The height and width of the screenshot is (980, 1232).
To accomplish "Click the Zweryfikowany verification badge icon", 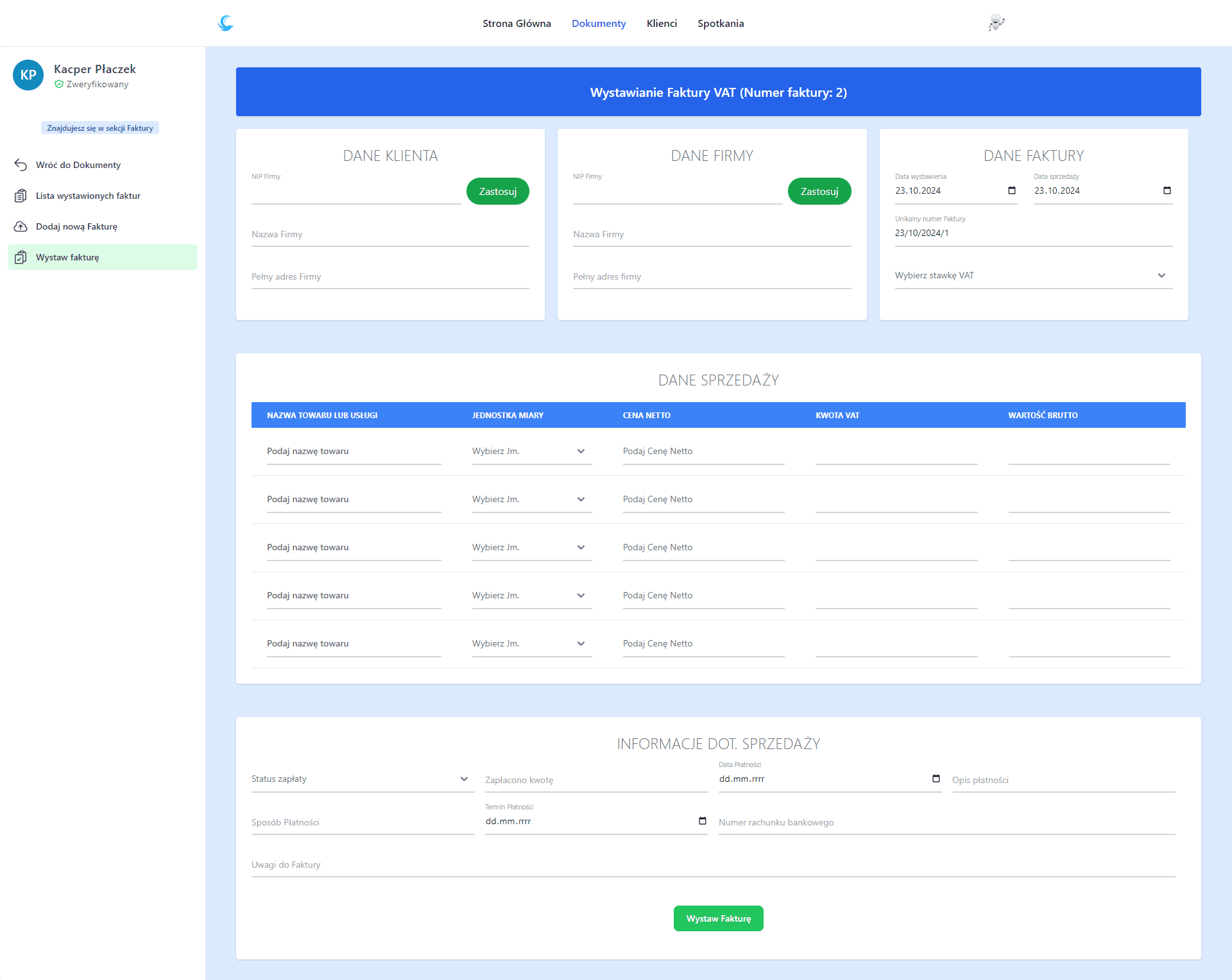I will [60, 84].
